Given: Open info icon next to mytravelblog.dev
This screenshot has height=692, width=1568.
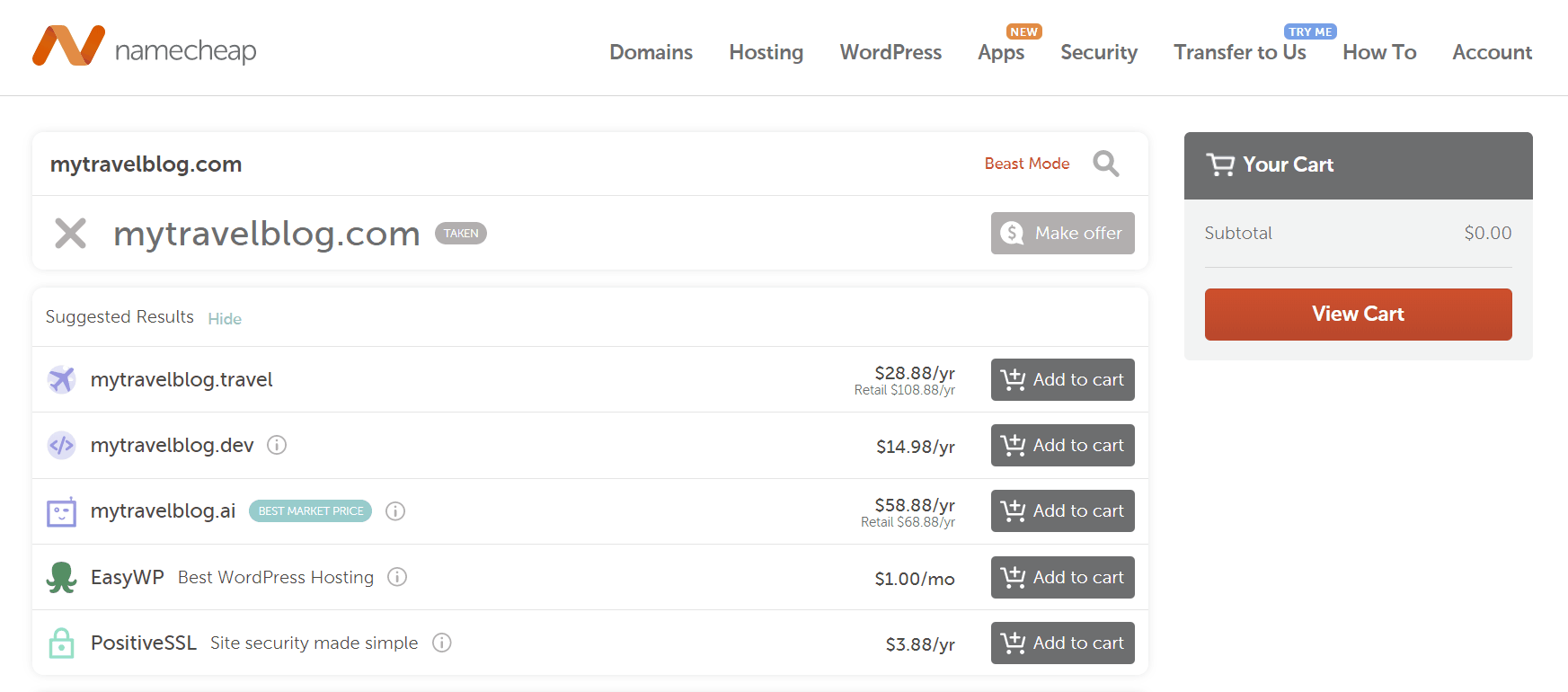Looking at the screenshot, I should tap(277, 446).
